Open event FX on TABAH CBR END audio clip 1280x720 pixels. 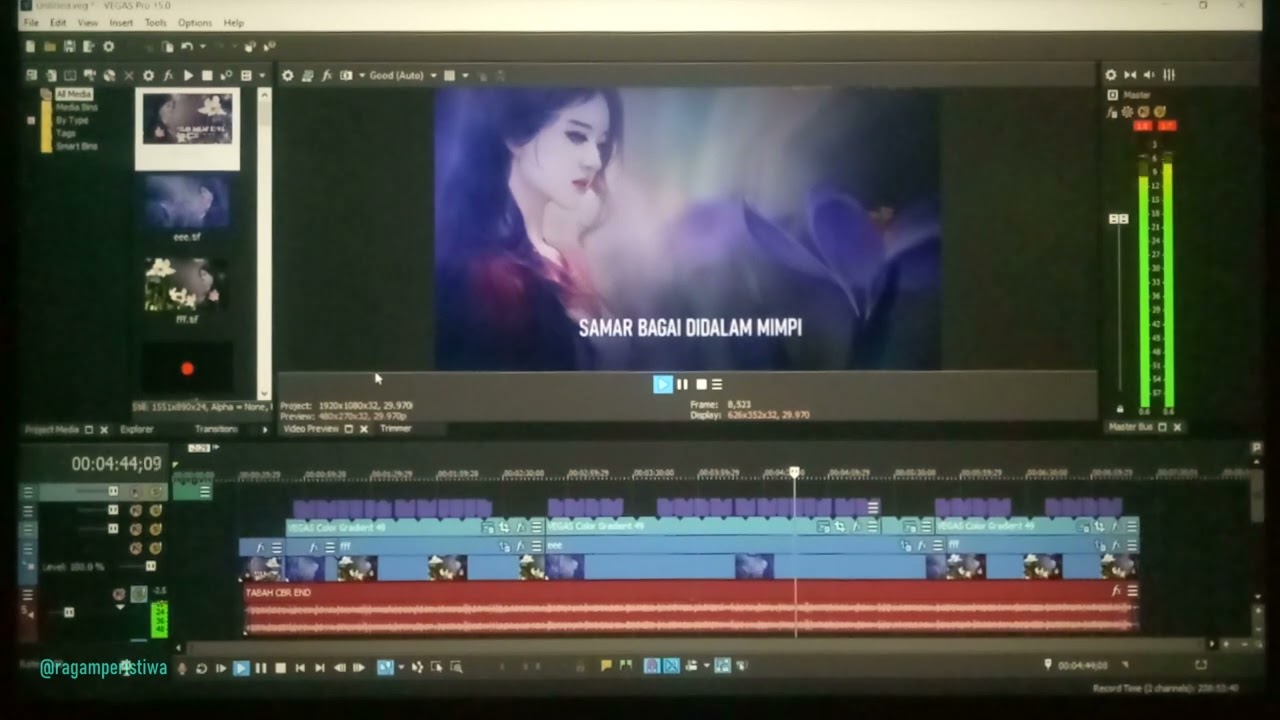point(1116,591)
